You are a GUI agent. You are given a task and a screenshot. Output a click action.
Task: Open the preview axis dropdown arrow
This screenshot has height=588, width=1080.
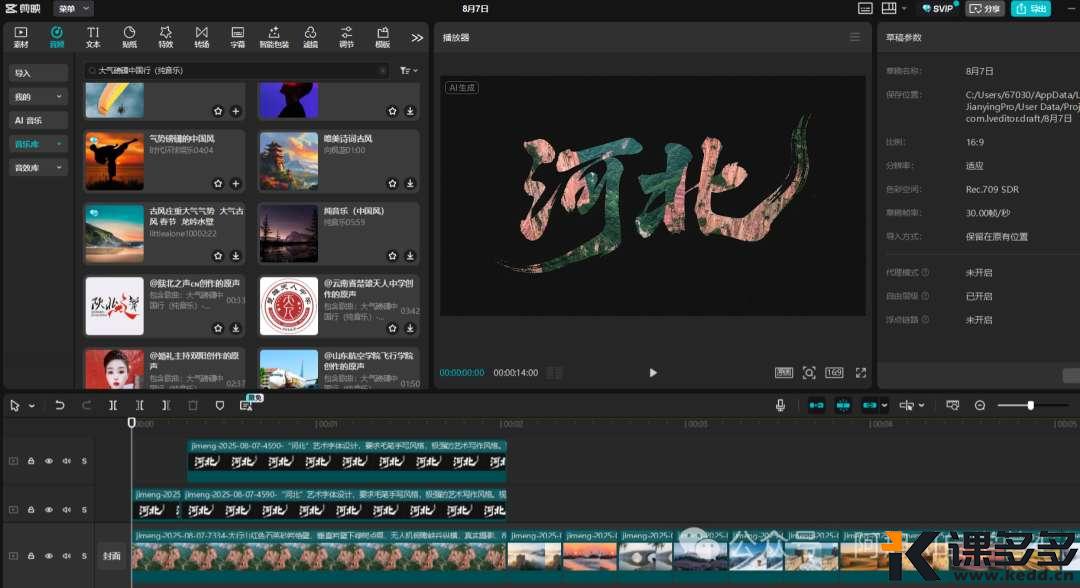click(x=922, y=406)
